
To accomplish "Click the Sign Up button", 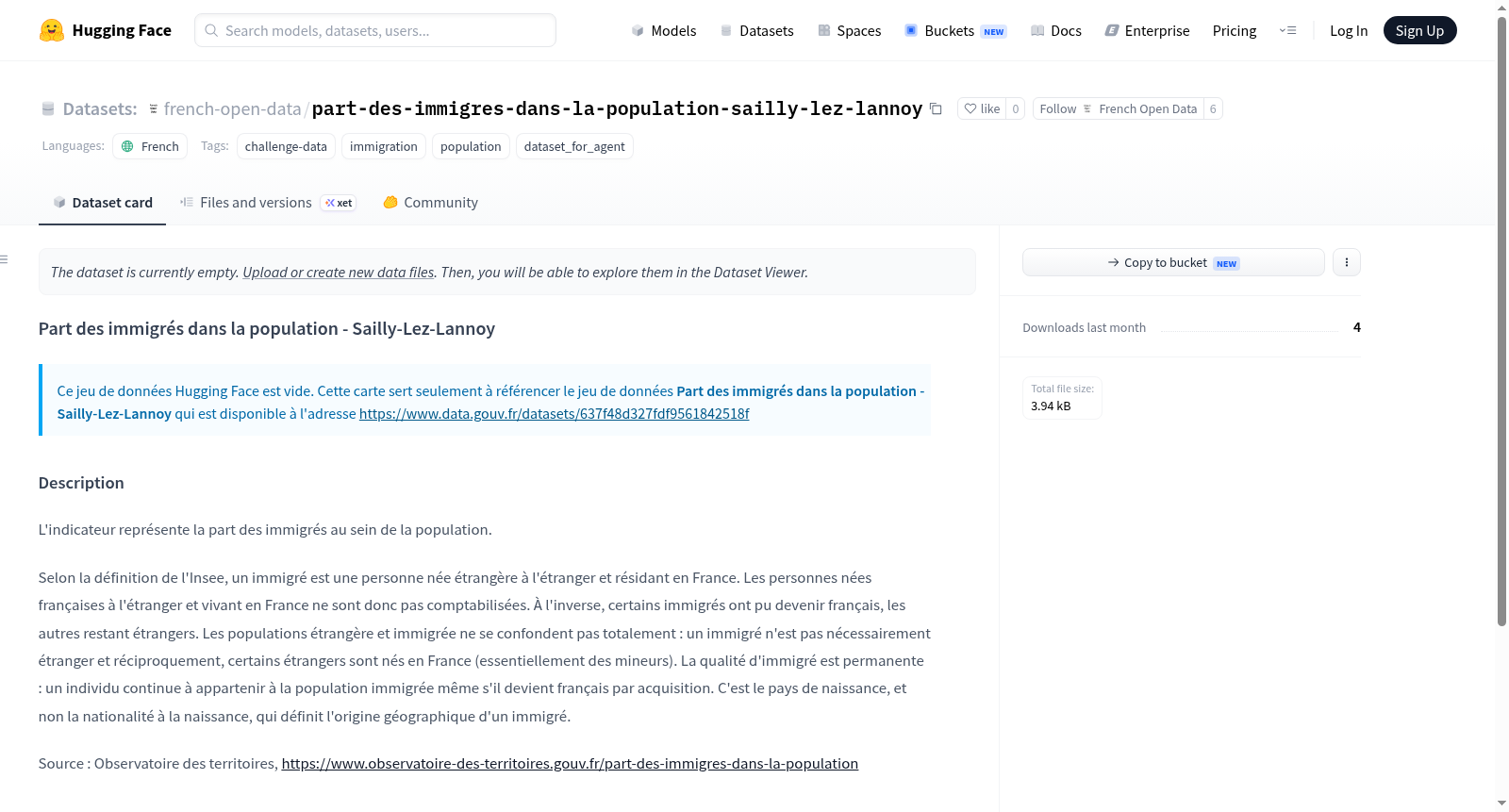I will pos(1419,30).
